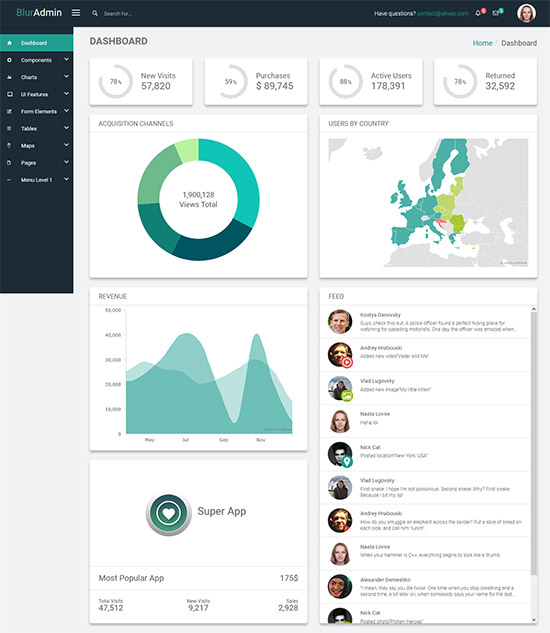
Task: Click the Most Popular App label
Action: click(131, 578)
